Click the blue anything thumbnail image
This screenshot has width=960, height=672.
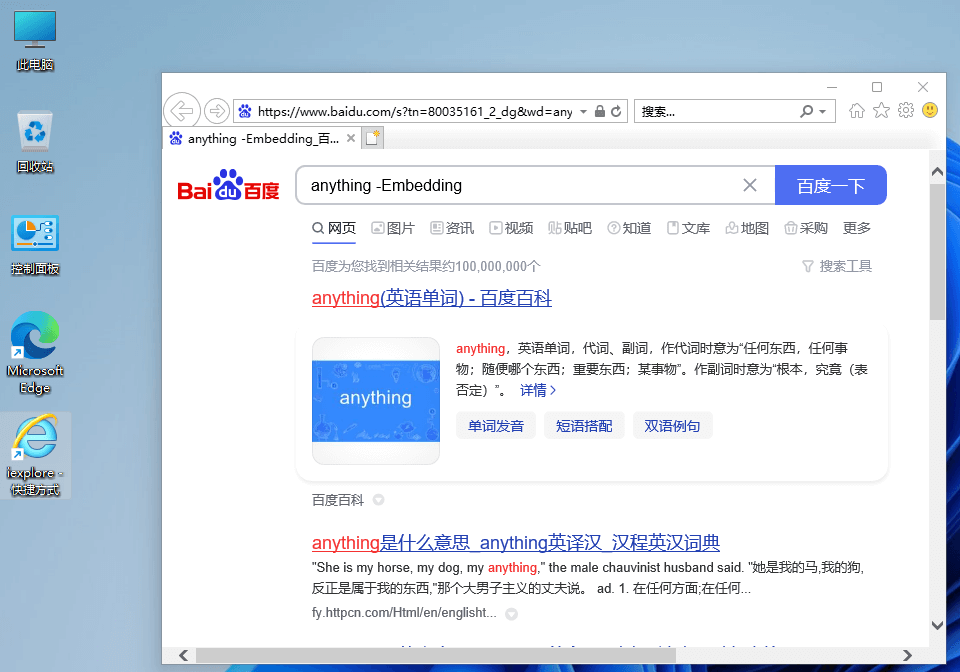point(376,401)
